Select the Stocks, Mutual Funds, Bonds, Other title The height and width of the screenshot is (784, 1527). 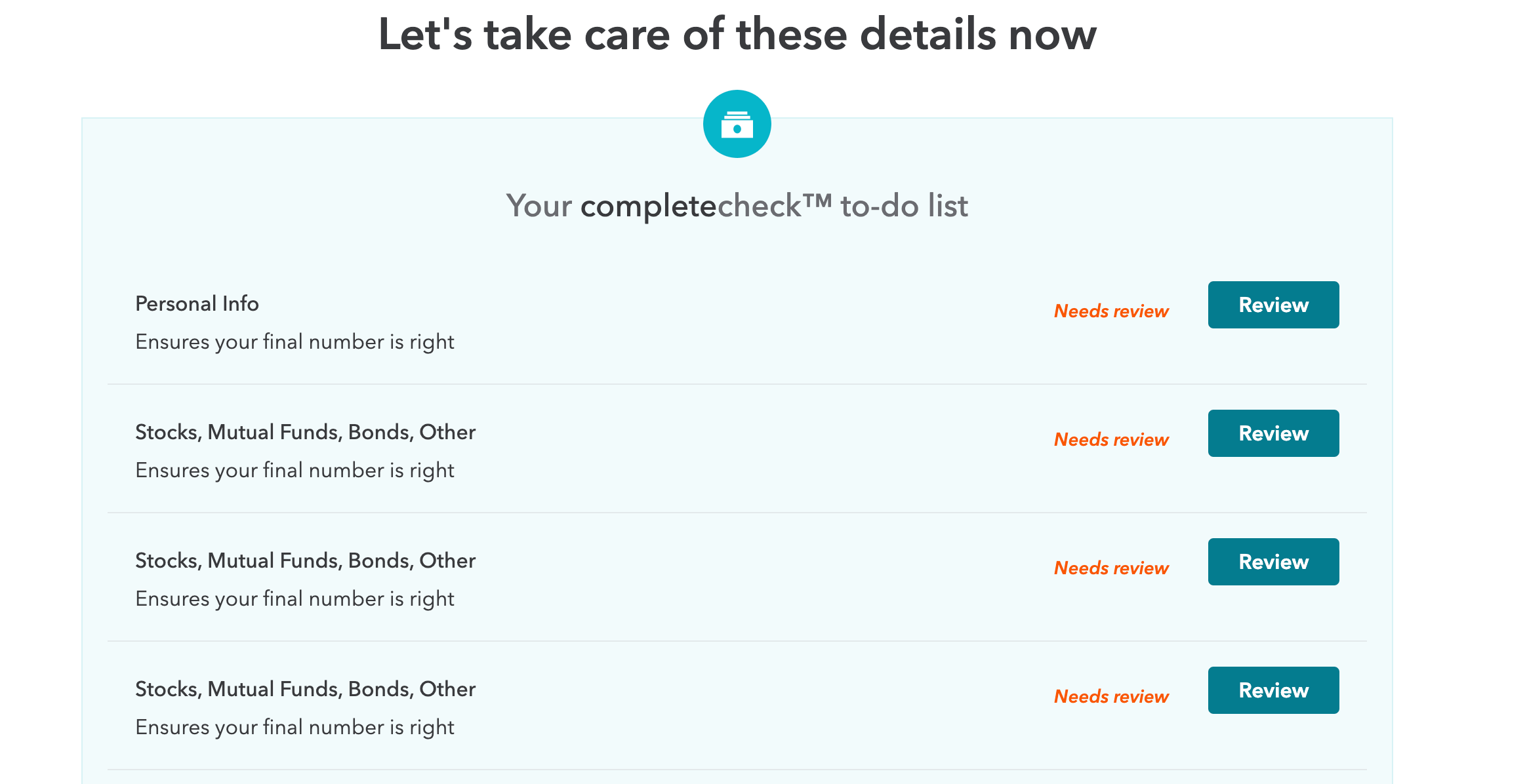click(x=305, y=431)
